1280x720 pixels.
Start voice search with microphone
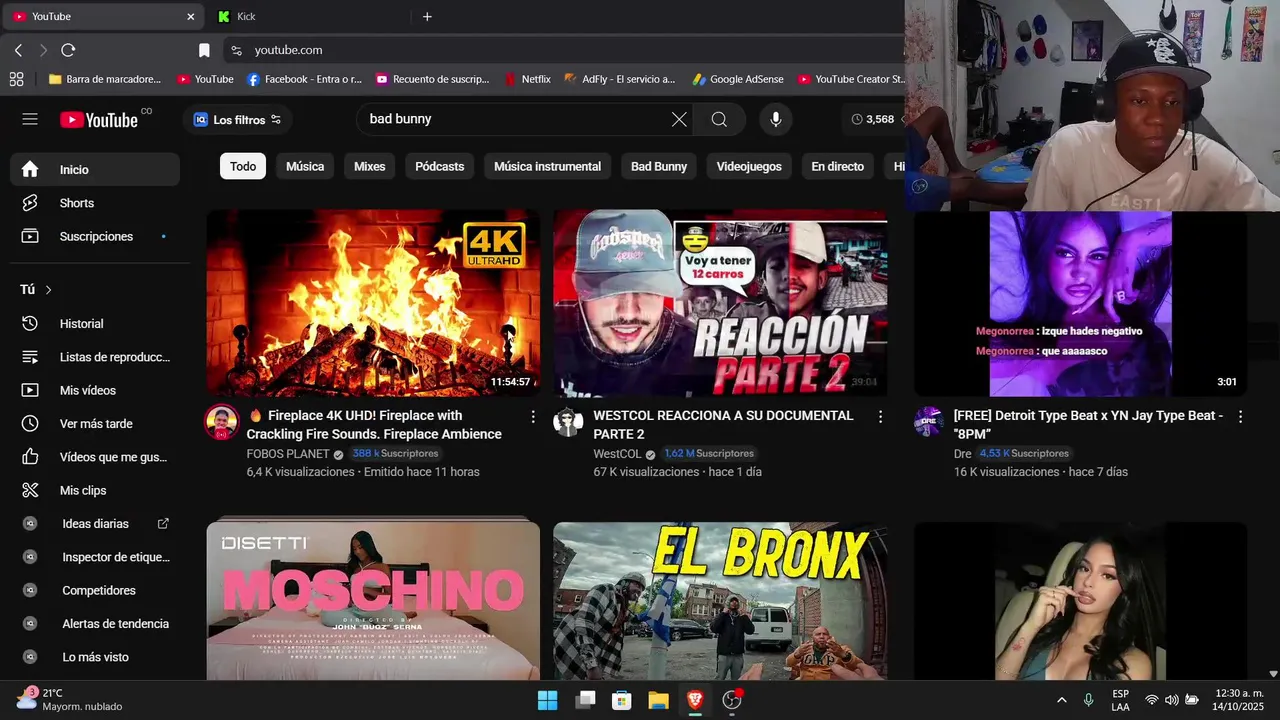(775, 119)
